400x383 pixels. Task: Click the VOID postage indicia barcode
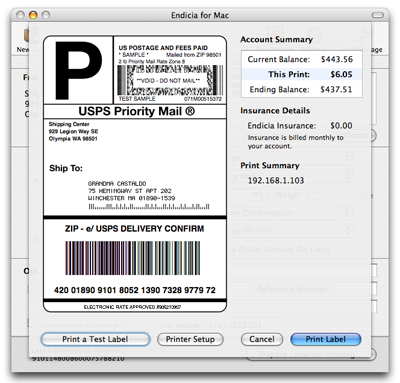click(x=170, y=80)
